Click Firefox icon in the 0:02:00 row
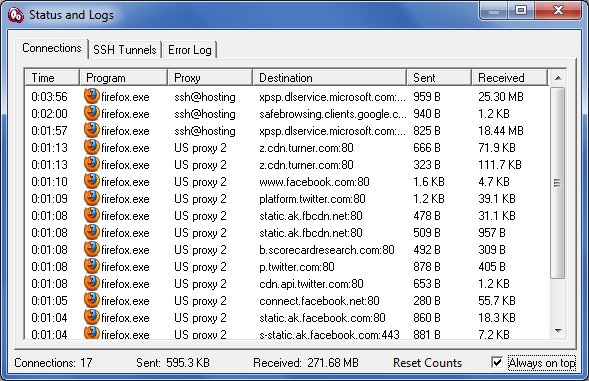This screenshot has height=381, width=589. point(92,113)
